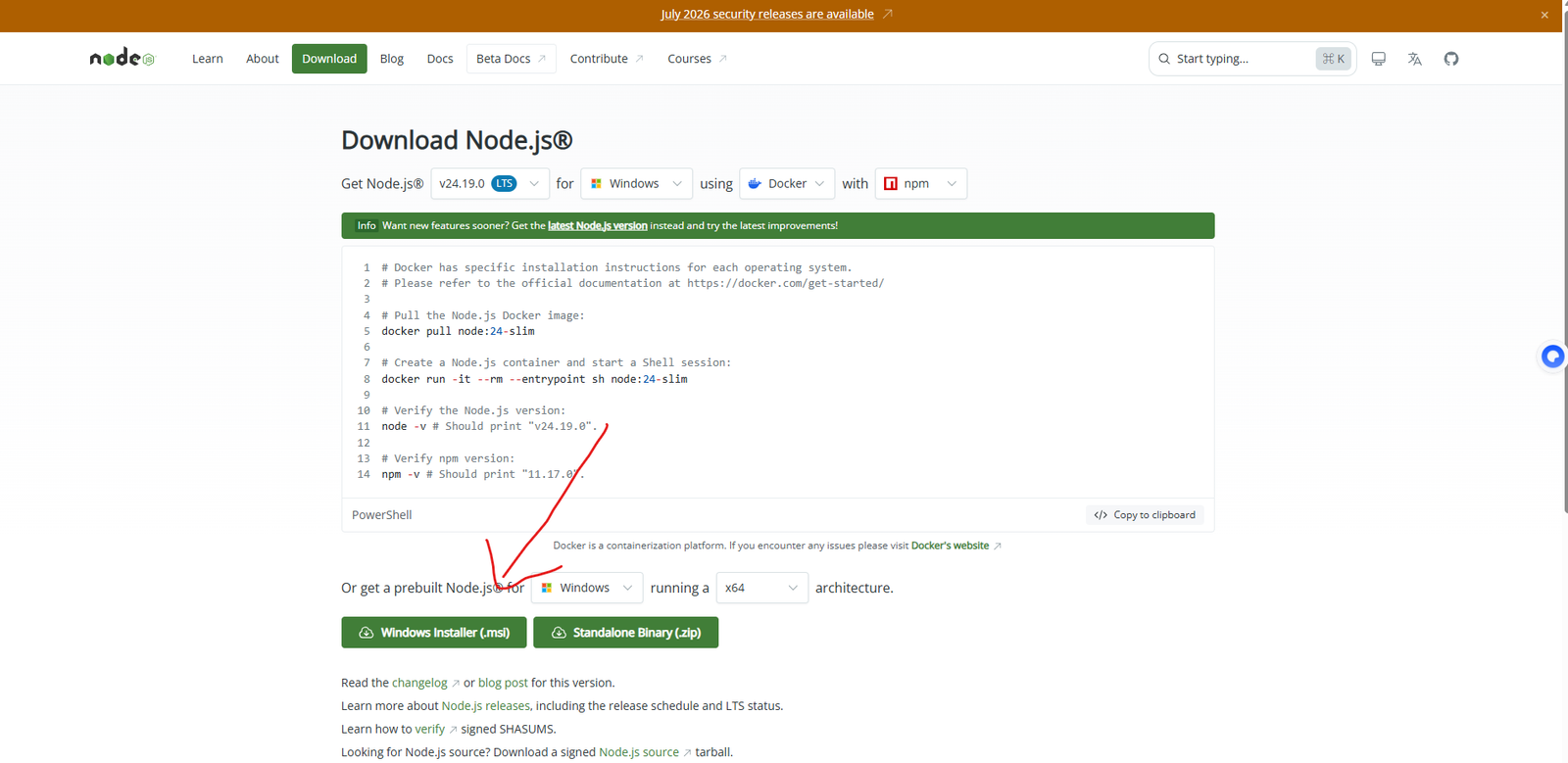Viewport: 1568px width, 763px height.
Task: Open the changelog link
Action: (x=425, y=683)
